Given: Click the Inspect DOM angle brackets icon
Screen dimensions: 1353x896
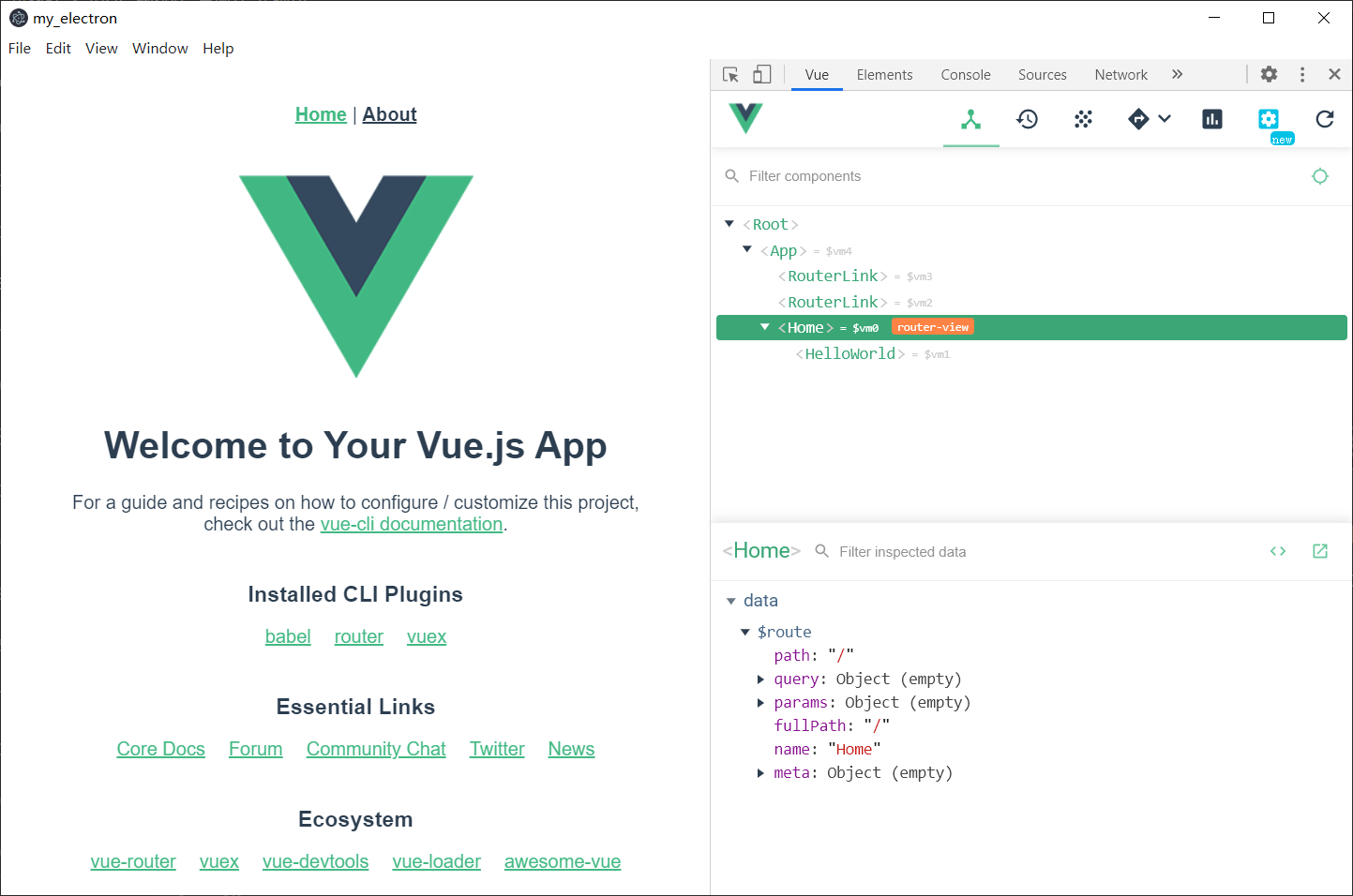Looking at the screenshot, I should [1278, 551].
